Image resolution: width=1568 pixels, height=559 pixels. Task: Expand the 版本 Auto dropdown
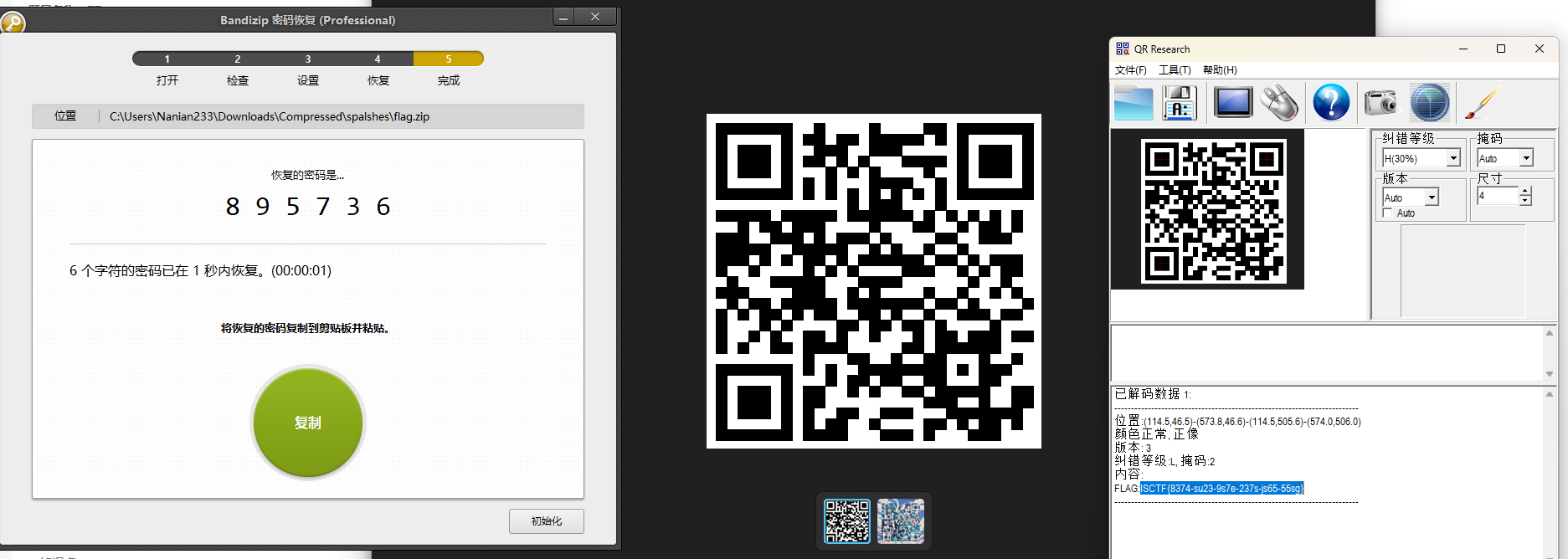pos(1432,197)
